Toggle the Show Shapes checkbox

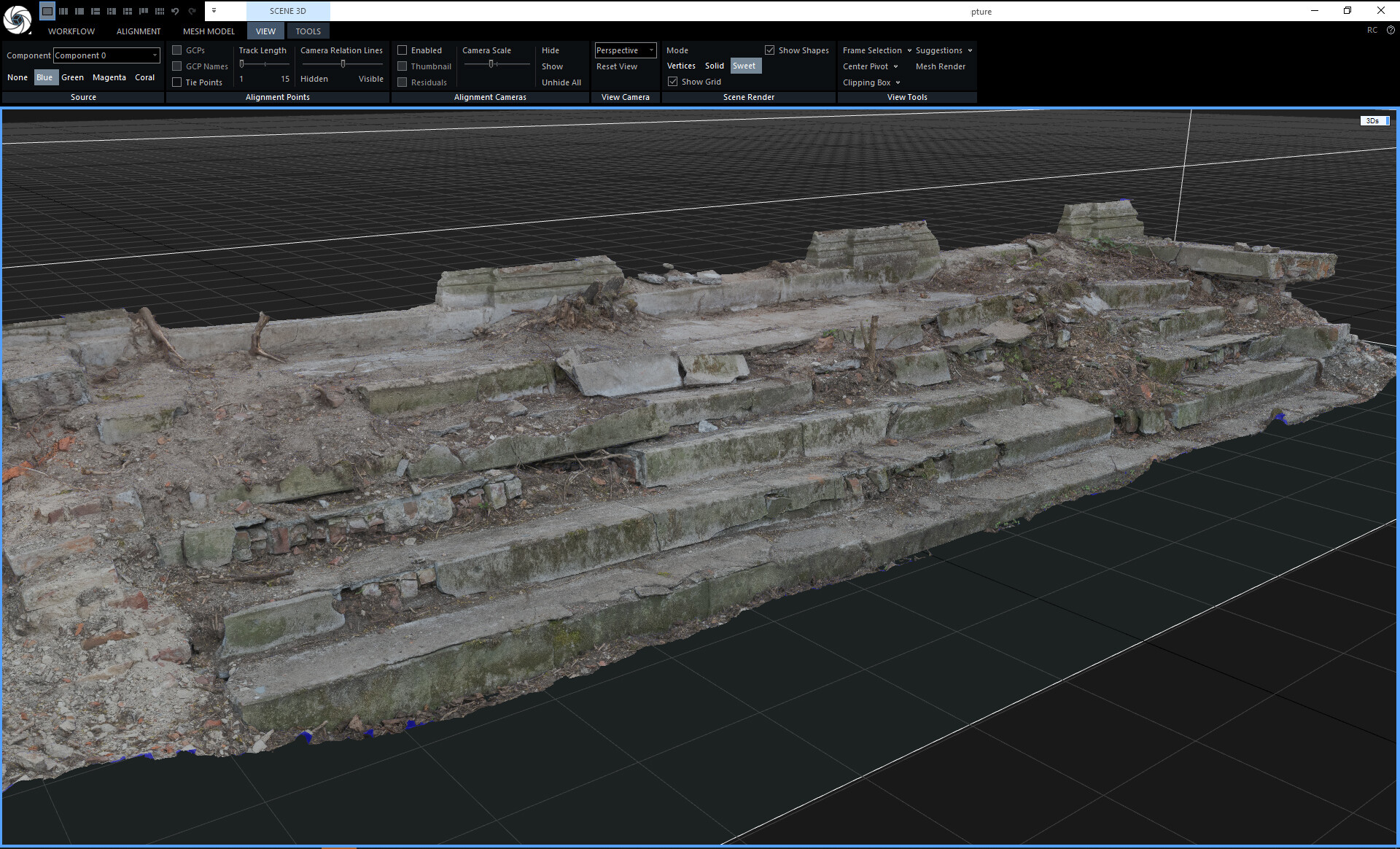(769, 50)
